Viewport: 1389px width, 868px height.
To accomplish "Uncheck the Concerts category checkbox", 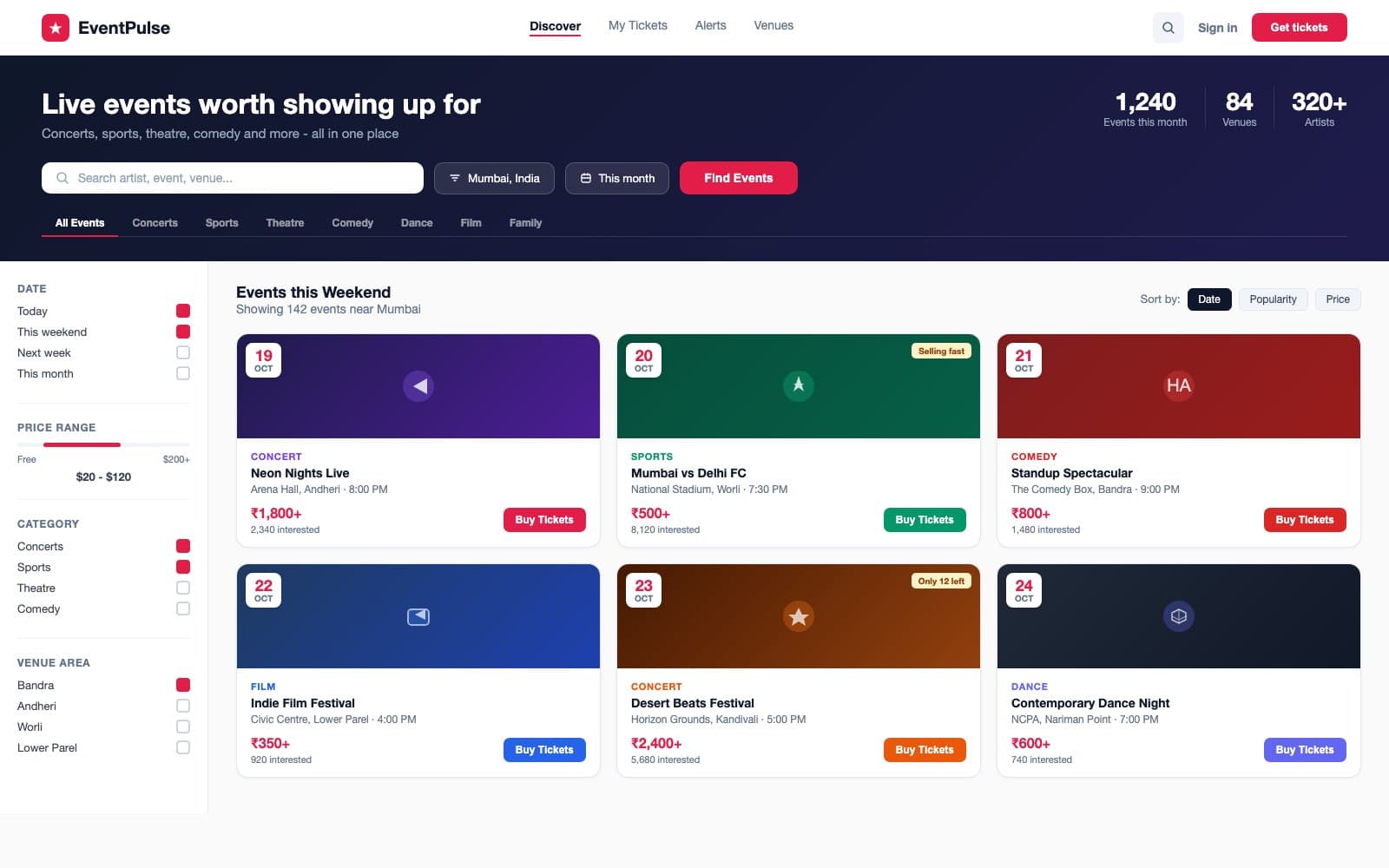I will tap(183, 546).
